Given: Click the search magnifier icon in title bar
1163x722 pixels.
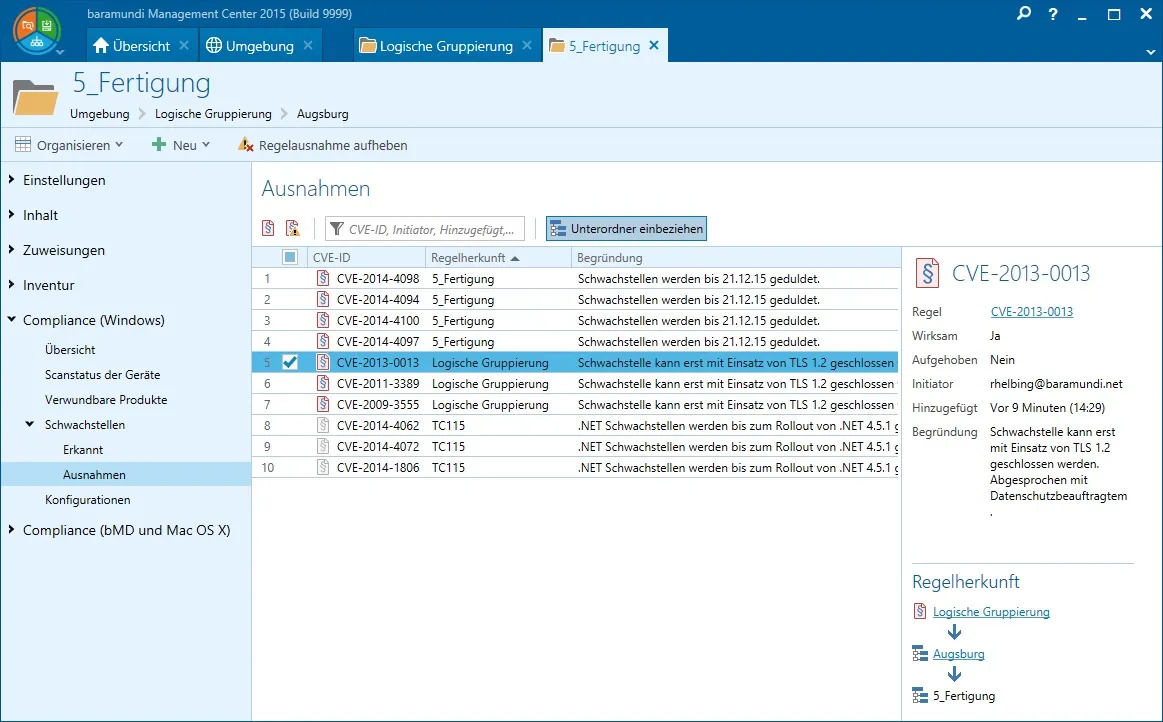Looking at the screenshot, I should coord(1024,13).
